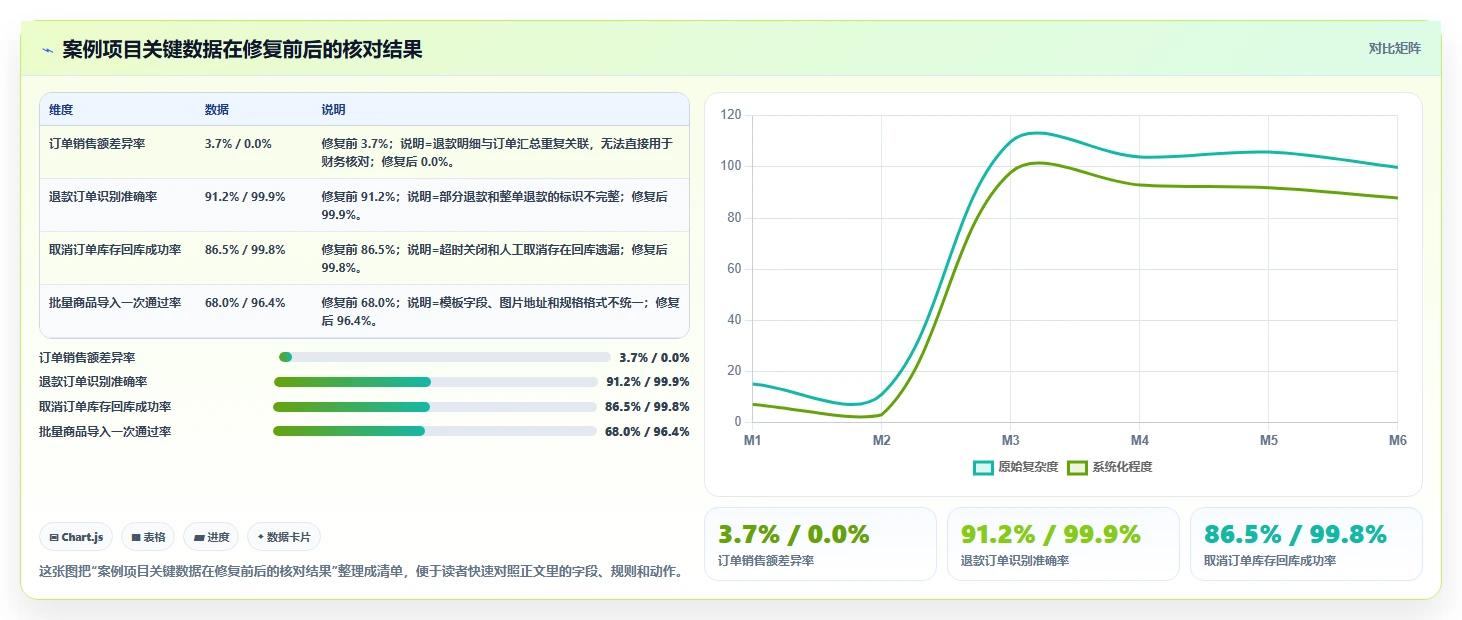Click the title 案例项目关键数据在修复前后的核对结果

pyautogui.click(x=242, y=50)
